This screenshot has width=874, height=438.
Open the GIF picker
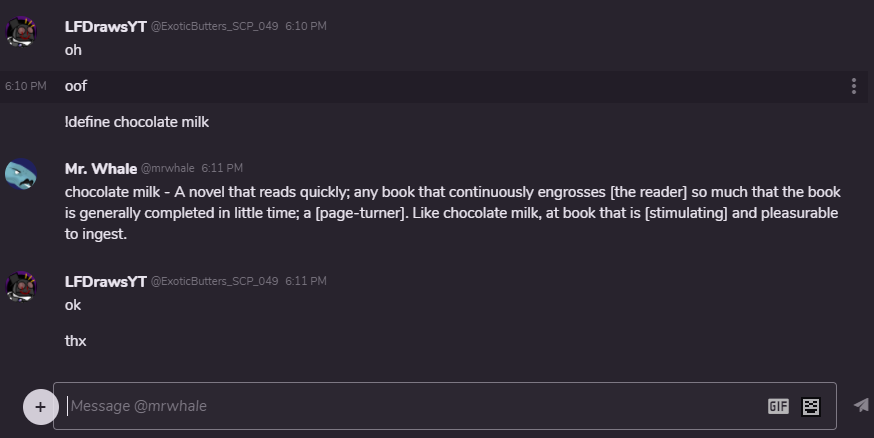pos(778,406)
